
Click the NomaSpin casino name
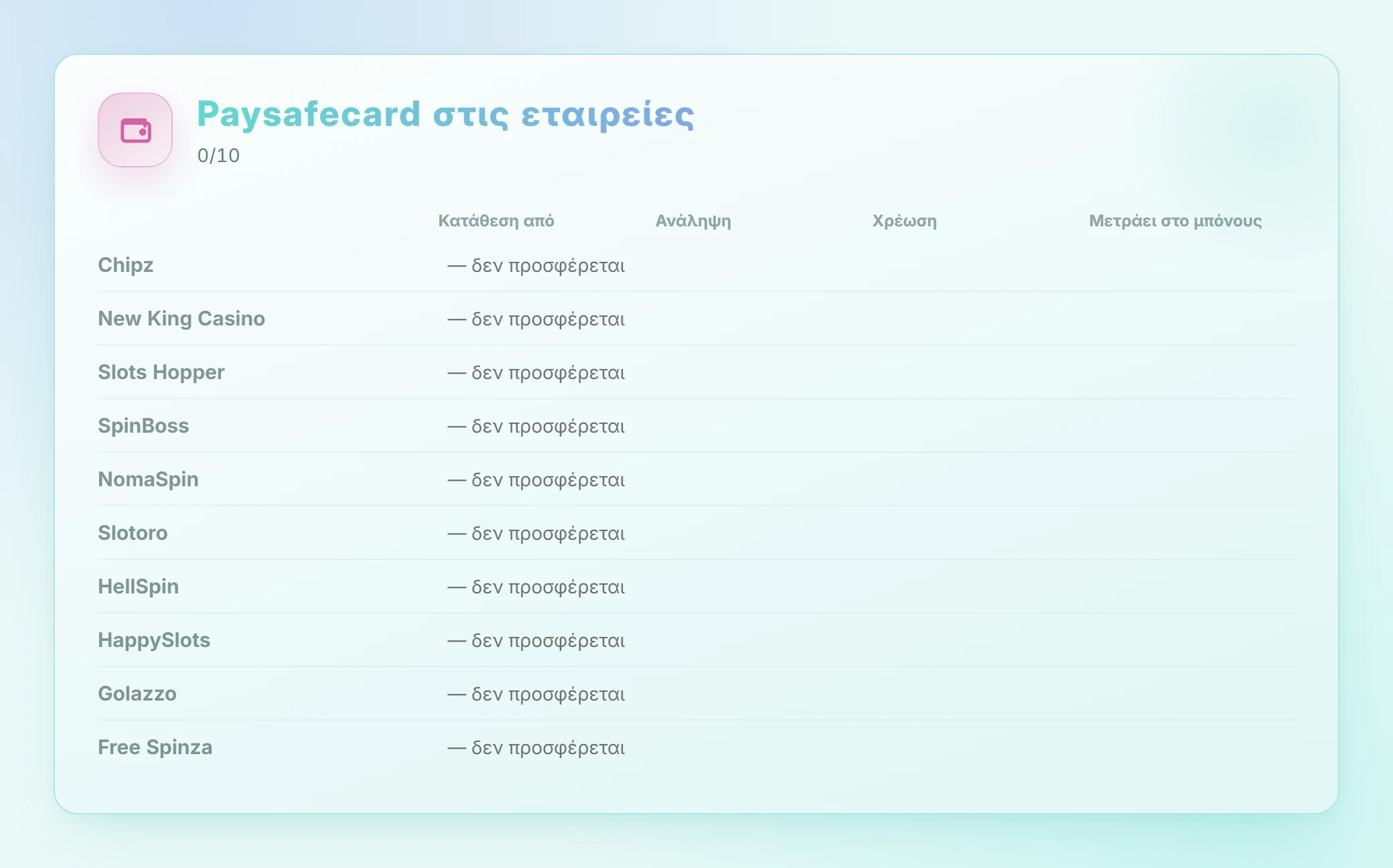tap(148, 480)
